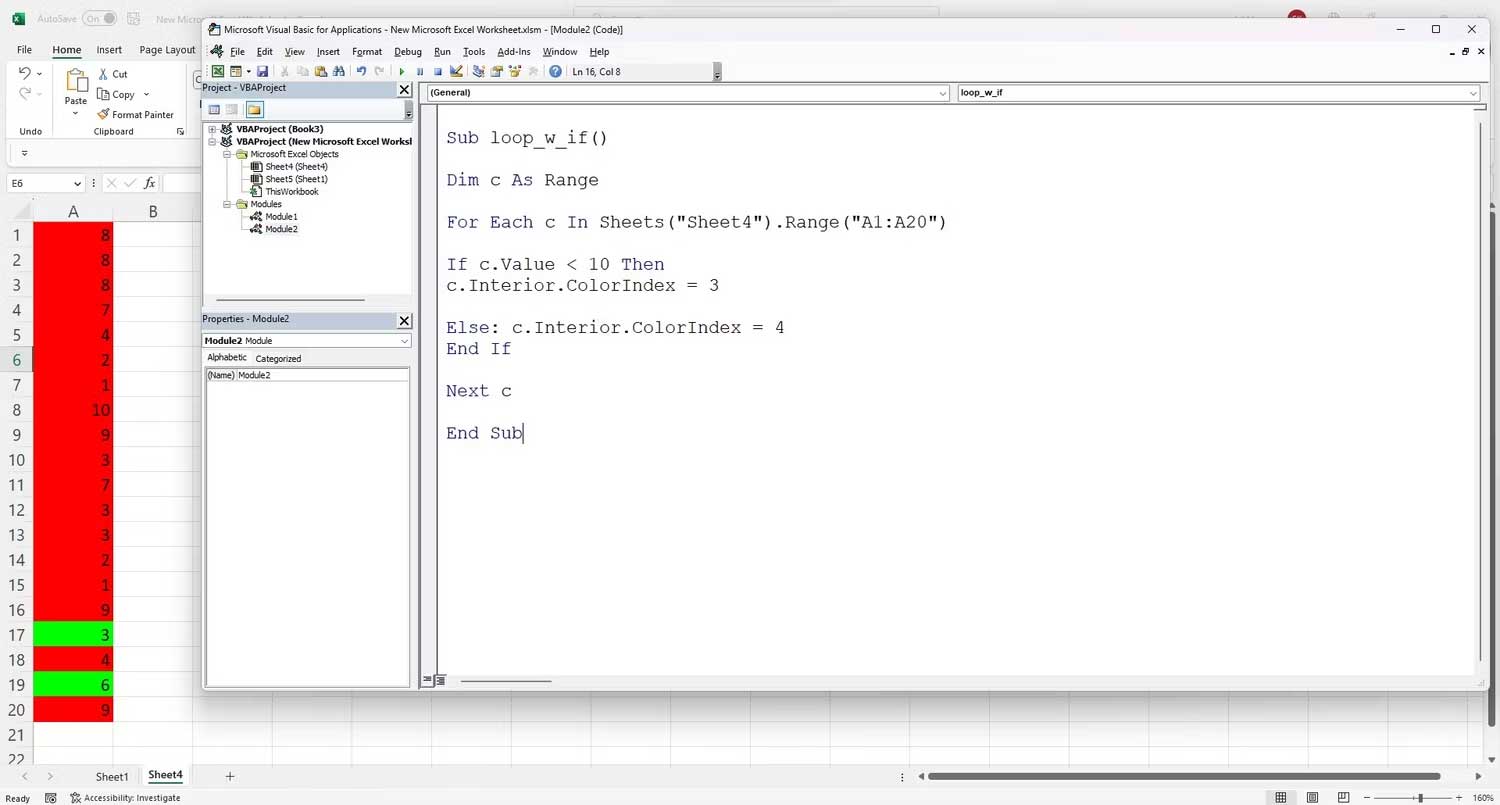
Task: Open Find using the binoculars icon
Action: click(339, 72)
